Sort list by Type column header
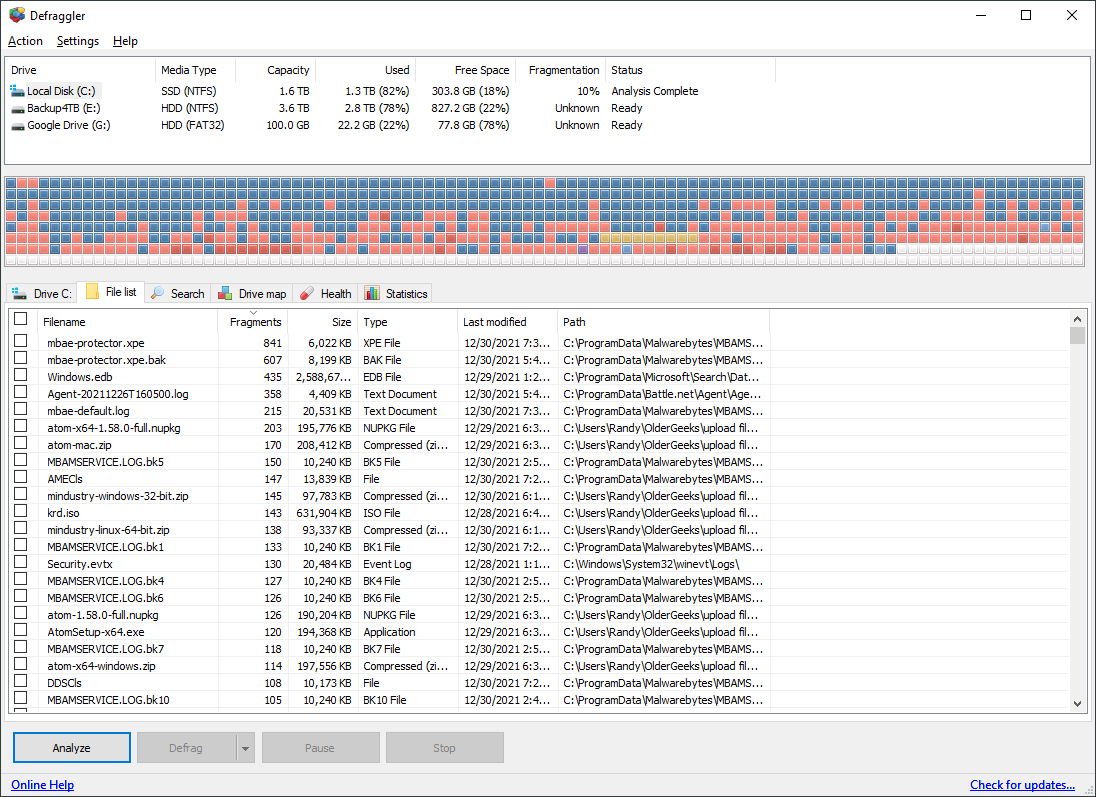Viewport: 1096px width, 797px height. tap(408, 322)
